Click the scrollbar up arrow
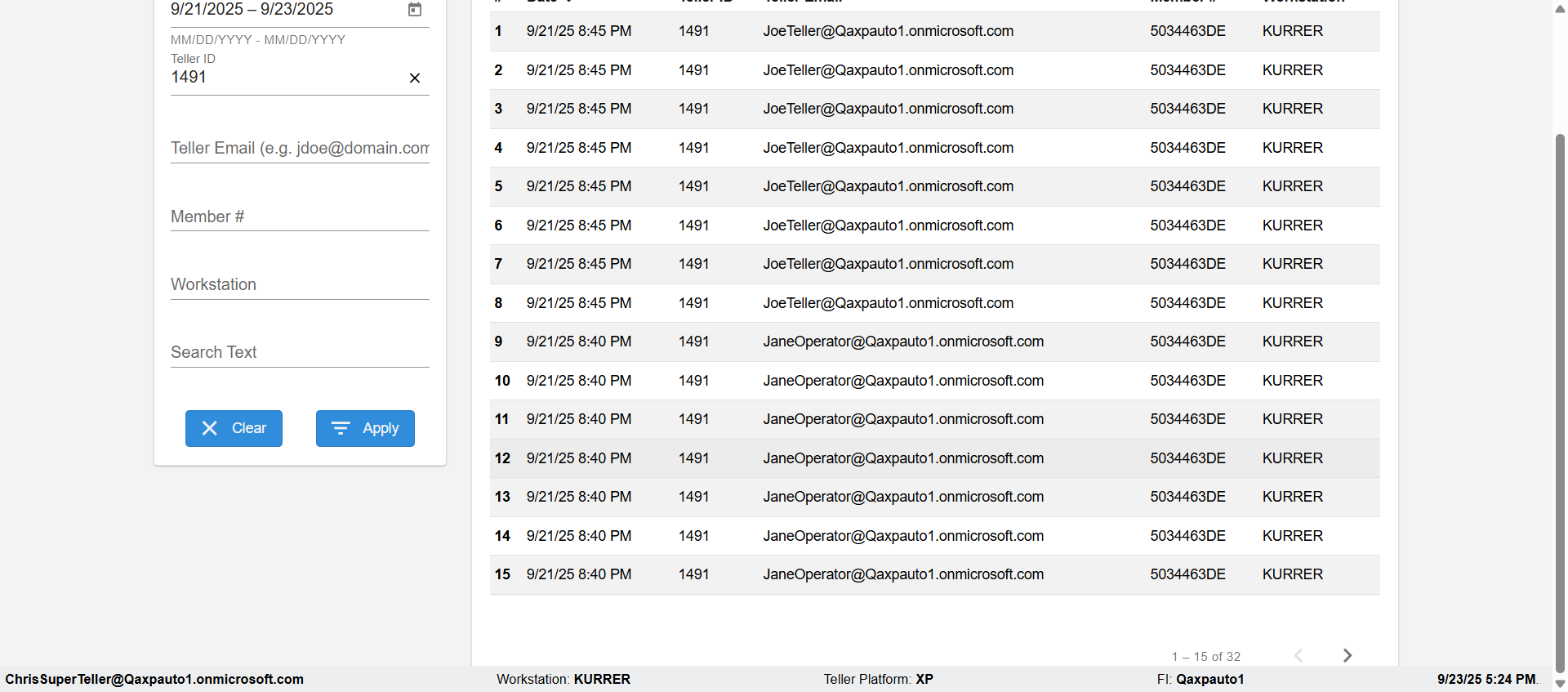Viewport: 1568px width, 692px height. [1560, 8]
